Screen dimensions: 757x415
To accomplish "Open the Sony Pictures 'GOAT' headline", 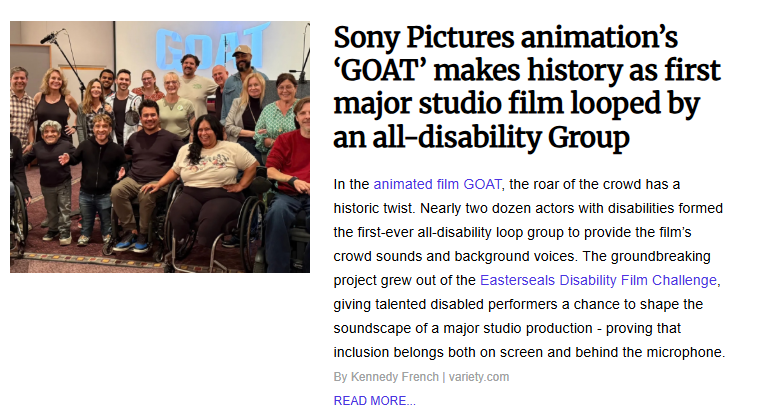I will point(526,88).
